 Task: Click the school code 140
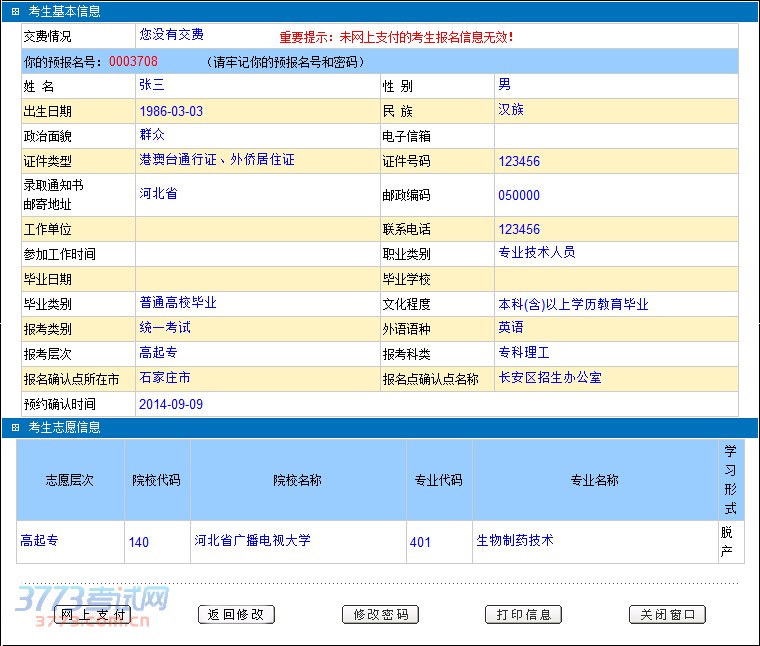pos(139,542)
